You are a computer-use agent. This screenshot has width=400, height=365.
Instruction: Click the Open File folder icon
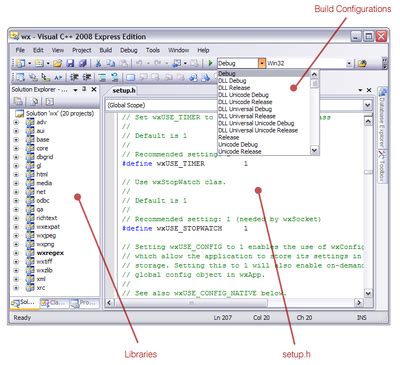58,63
